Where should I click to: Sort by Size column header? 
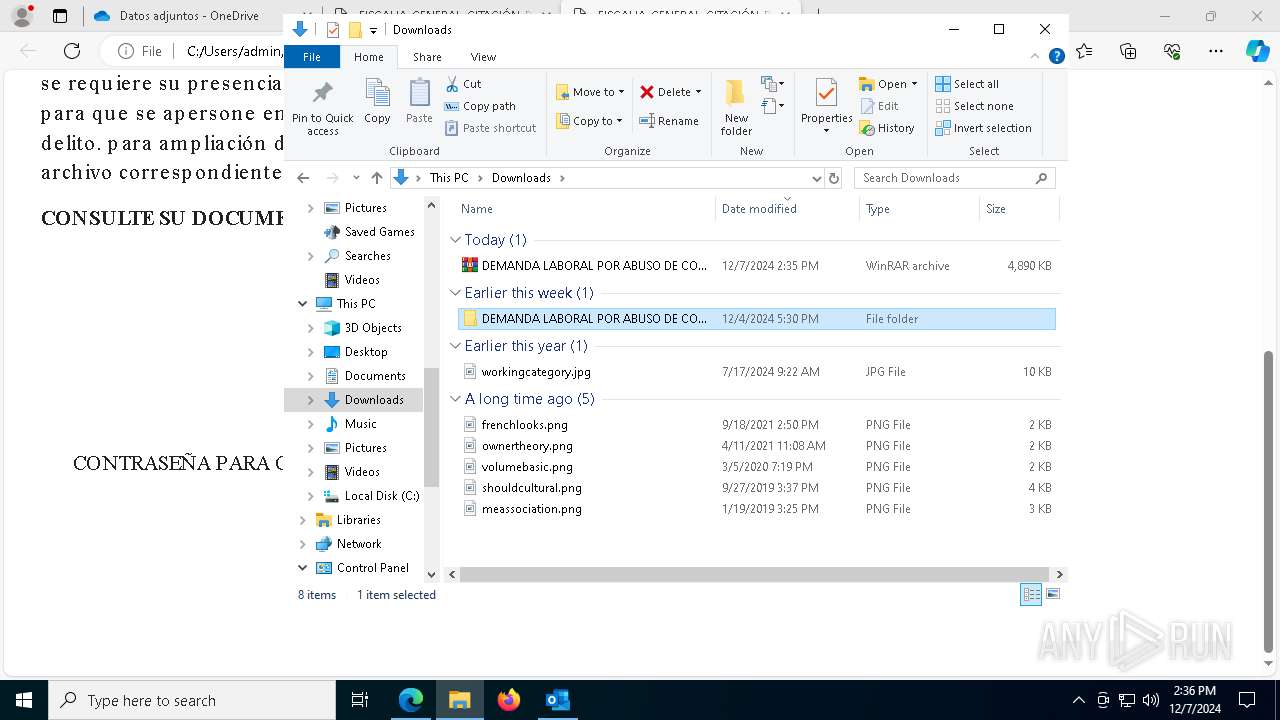(1018, 209)
